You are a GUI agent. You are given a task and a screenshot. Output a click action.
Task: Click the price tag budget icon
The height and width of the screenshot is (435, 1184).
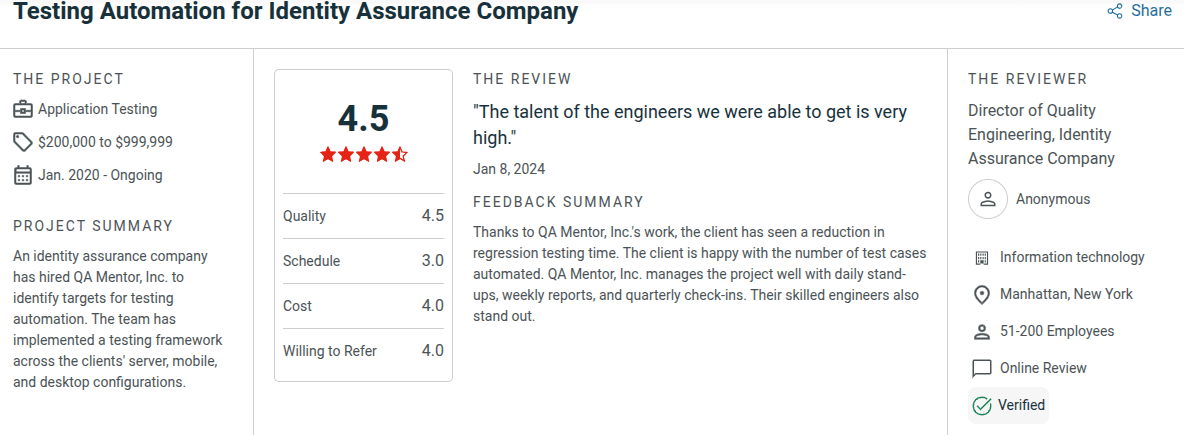(x=23, y=142)
